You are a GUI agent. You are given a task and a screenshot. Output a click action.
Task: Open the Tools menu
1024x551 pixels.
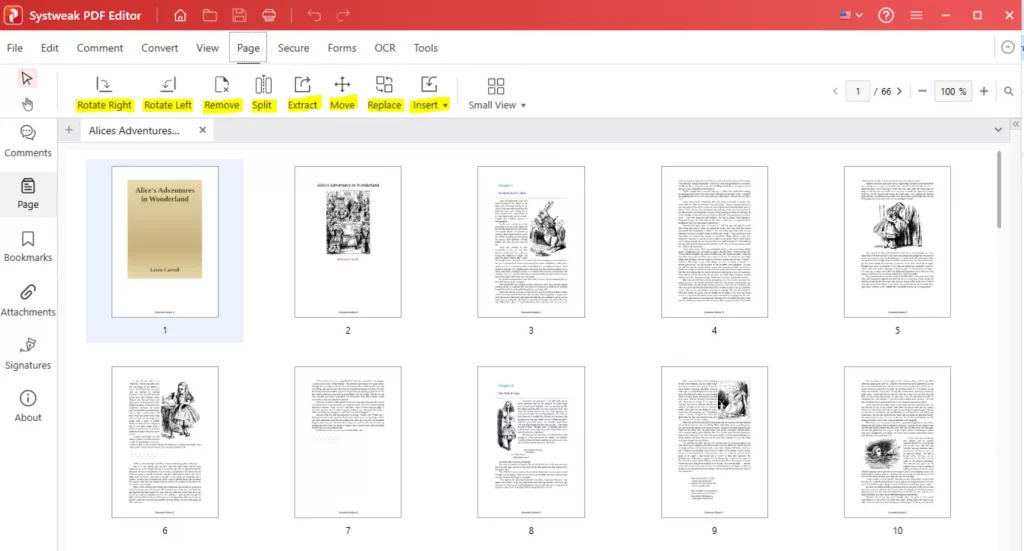point(425,48)
